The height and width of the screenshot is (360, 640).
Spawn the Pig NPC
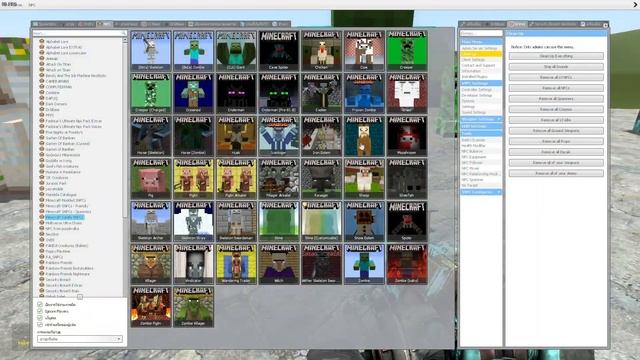pos(151,179)
